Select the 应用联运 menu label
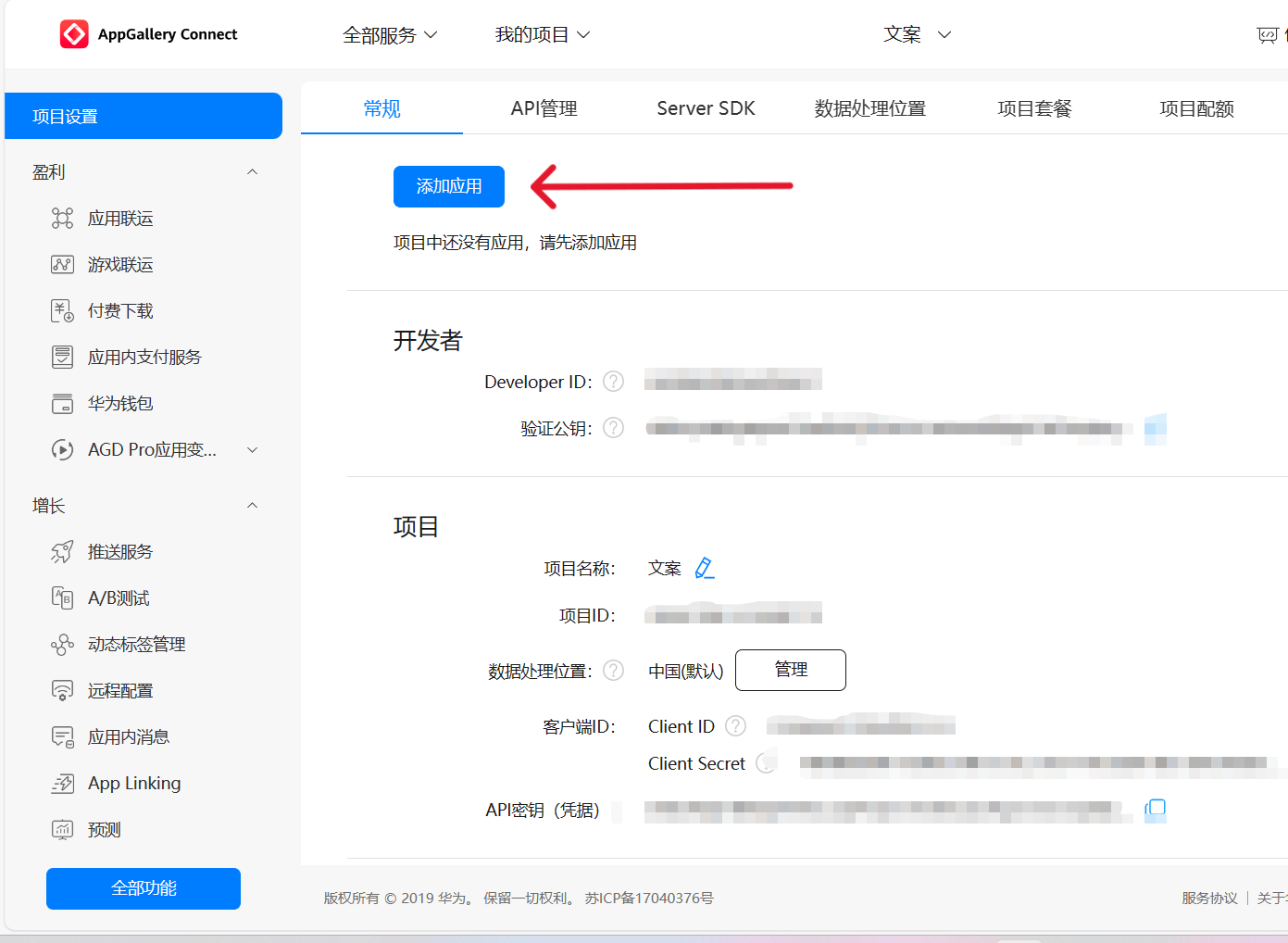This screenshot has width=1288, height=943. [x=120, y=219]
